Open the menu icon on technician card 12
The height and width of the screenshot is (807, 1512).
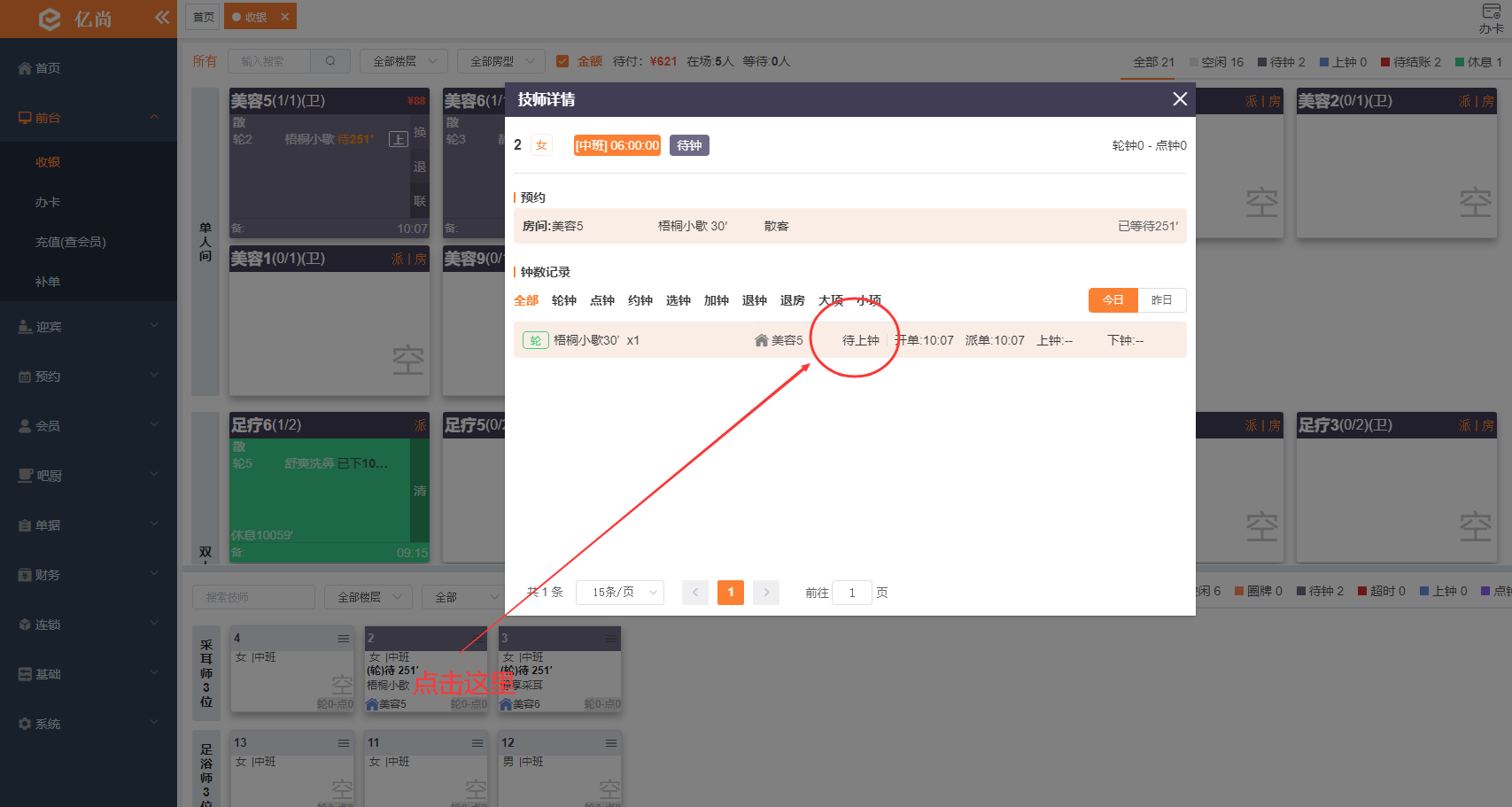click(611, 743)
